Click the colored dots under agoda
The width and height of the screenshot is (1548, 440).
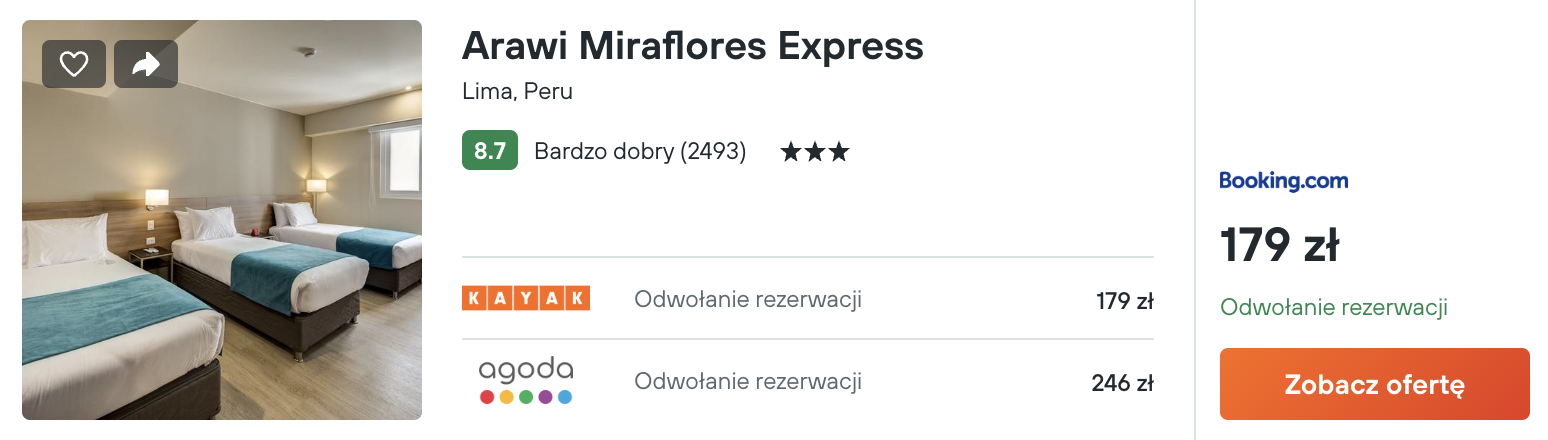[x=526, y=396]
